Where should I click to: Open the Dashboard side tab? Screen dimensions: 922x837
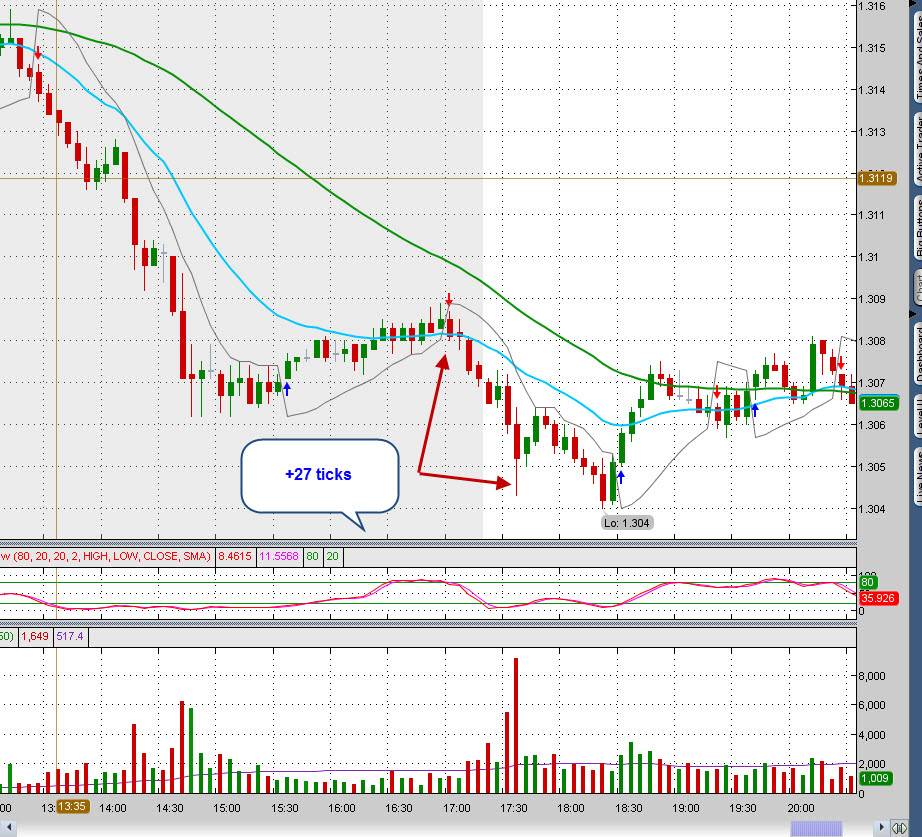click(917, 352)
